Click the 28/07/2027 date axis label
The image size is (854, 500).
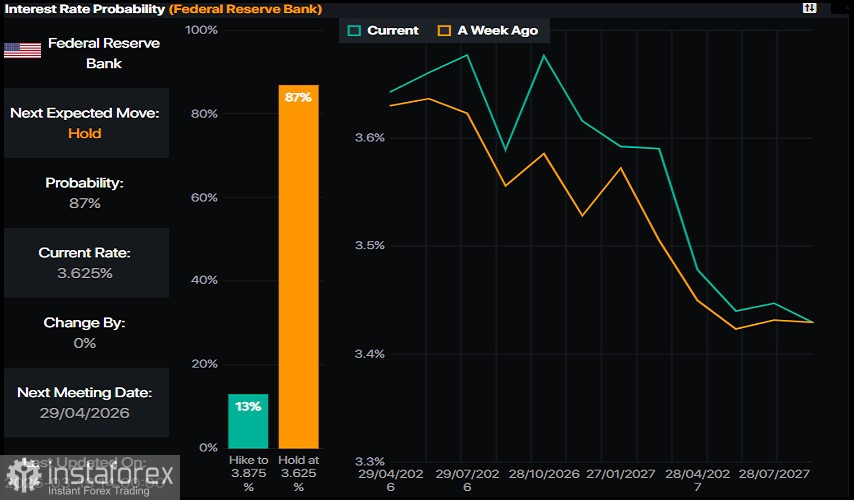coord(774,474)
